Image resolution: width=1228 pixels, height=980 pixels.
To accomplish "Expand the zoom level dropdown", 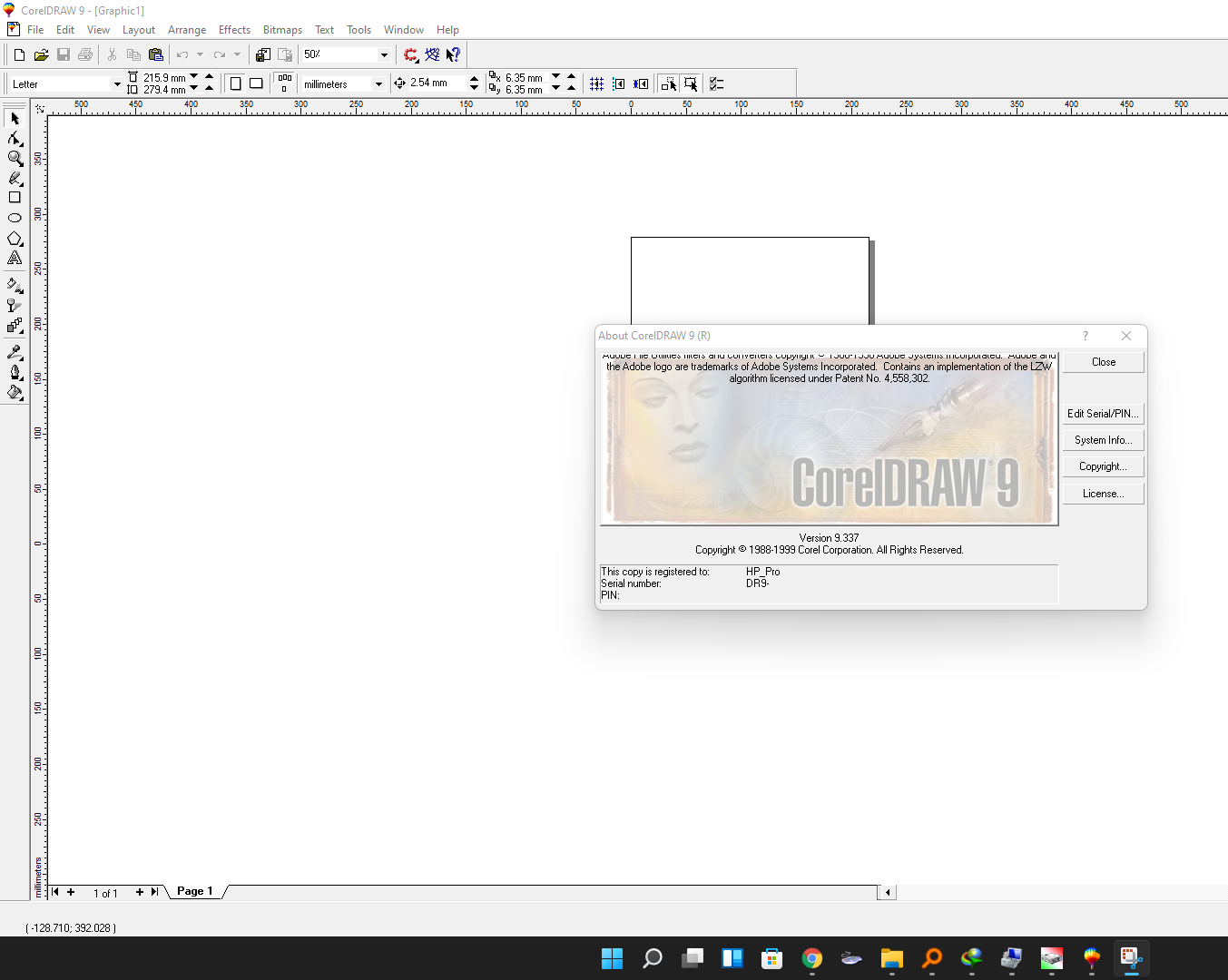I will (384, 54).
